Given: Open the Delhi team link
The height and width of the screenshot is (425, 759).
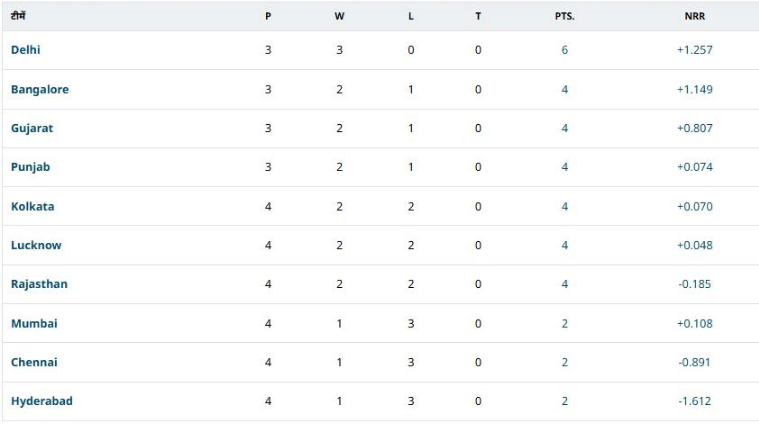Looking at the screenshot, I should pos(26,50).
